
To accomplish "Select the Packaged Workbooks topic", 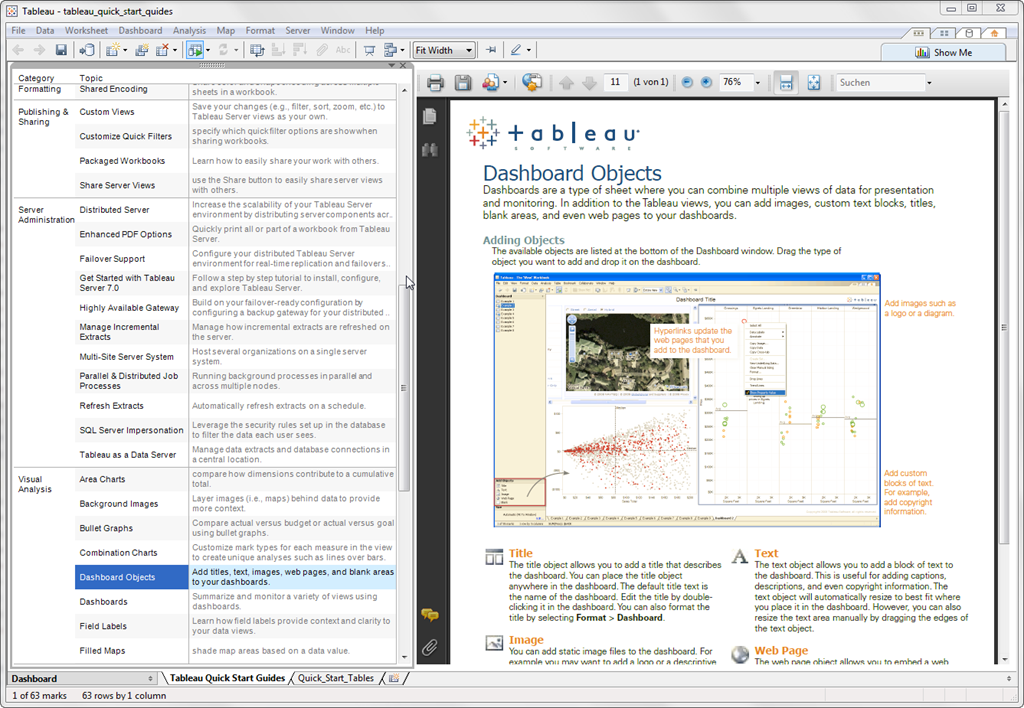I will click(x=122, y=161).
